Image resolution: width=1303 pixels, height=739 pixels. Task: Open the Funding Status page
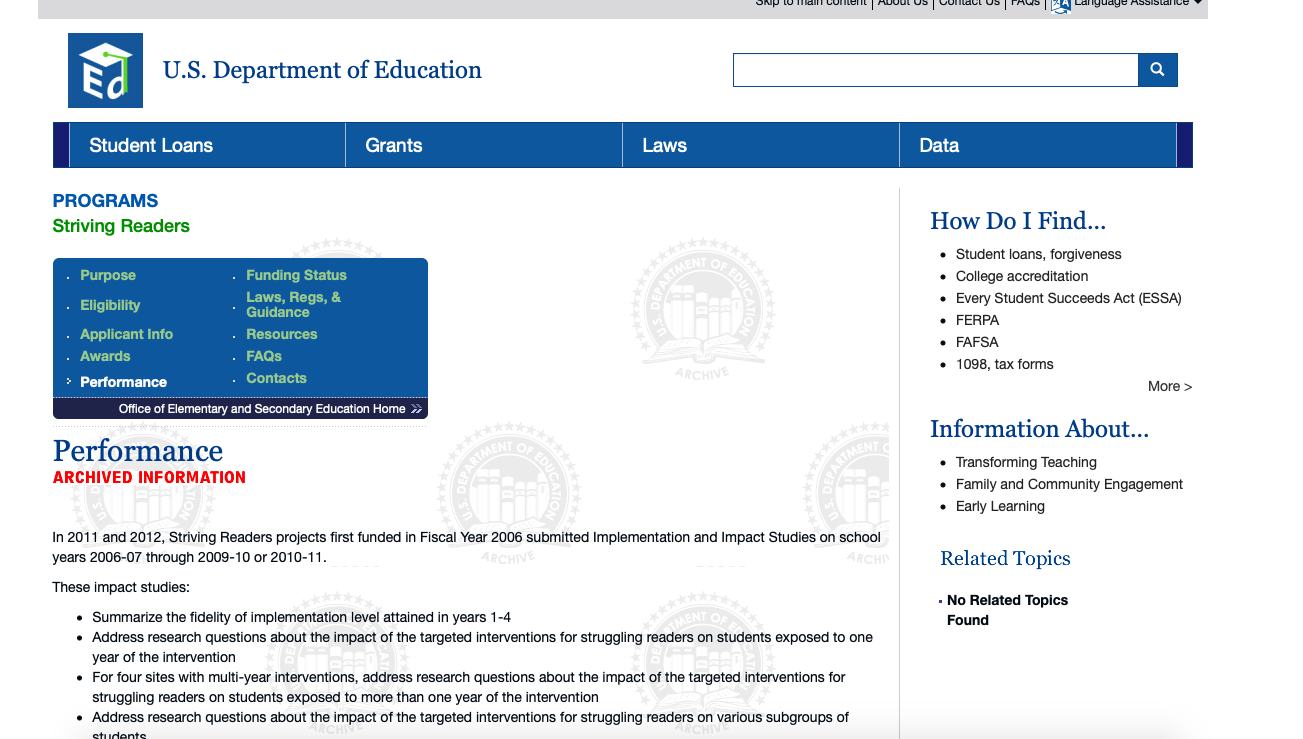[x=297, y=275]
